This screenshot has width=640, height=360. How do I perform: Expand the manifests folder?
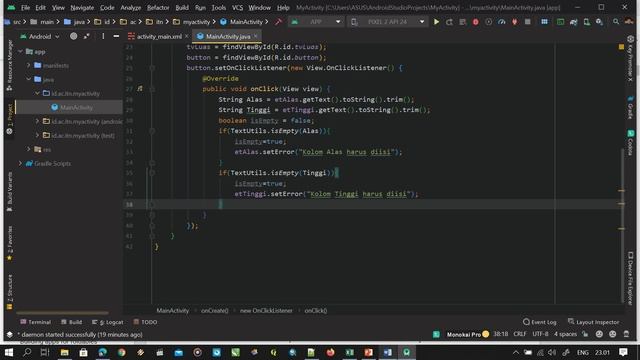click(x=29, y=65)
